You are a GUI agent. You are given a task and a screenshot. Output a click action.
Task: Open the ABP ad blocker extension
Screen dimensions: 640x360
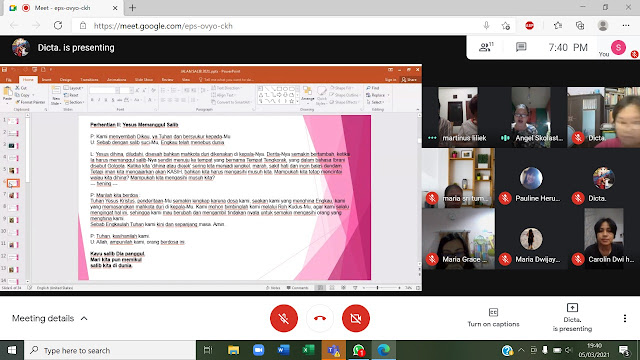pos(529,26)
